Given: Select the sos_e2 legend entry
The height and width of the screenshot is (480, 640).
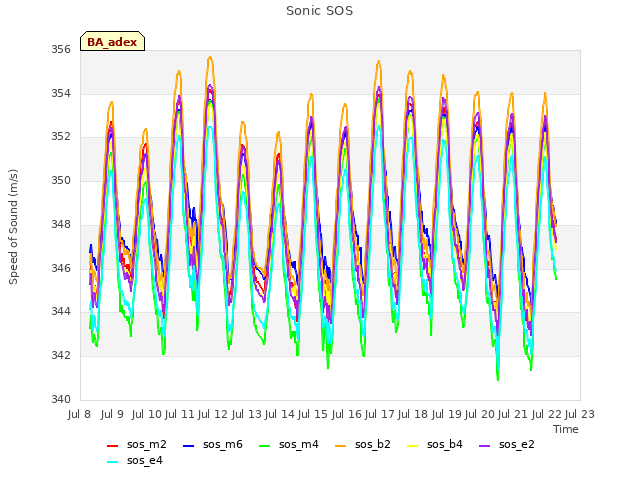Looking at the screenshot, I should pos(507,444).
